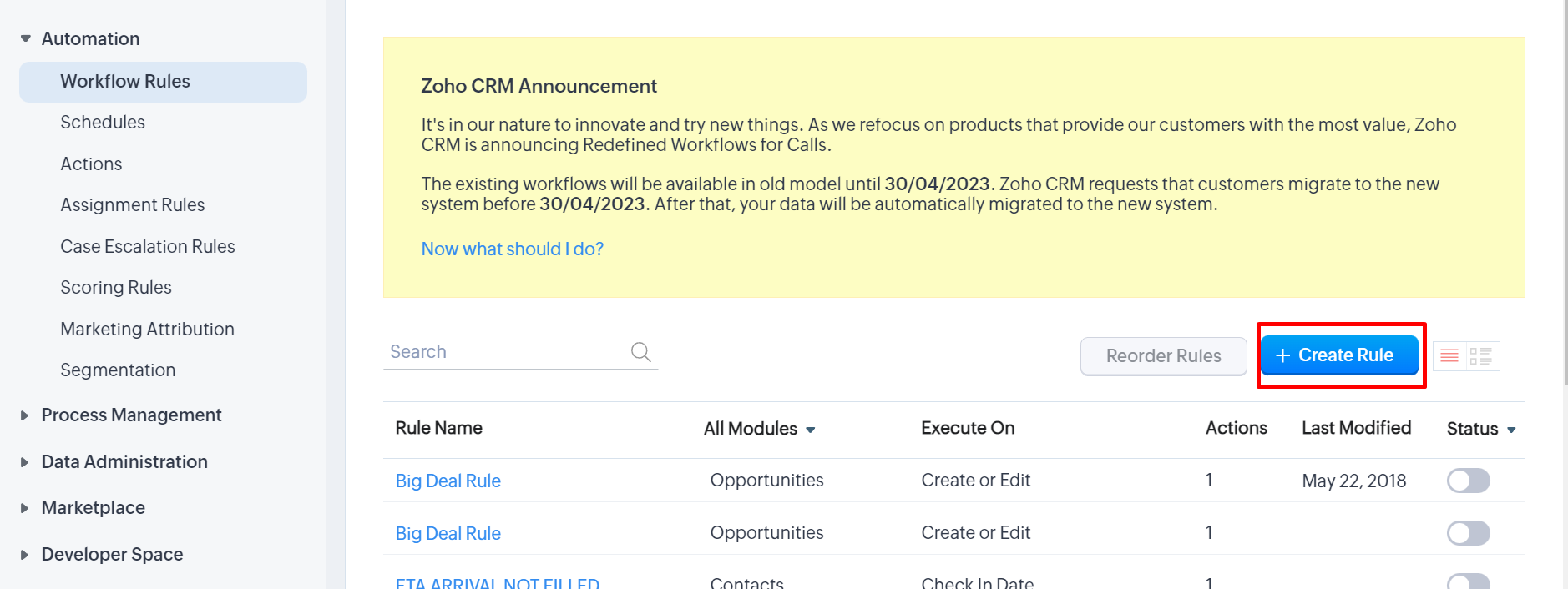Image resolution: width=1568 pixels, height=589 pixels.
Task: Expand Marketplace section
Action: tap(24, 508)
